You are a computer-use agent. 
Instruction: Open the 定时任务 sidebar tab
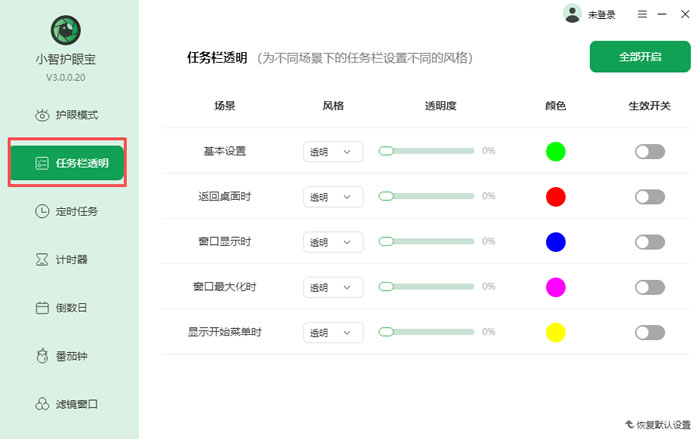coord(67,211)
